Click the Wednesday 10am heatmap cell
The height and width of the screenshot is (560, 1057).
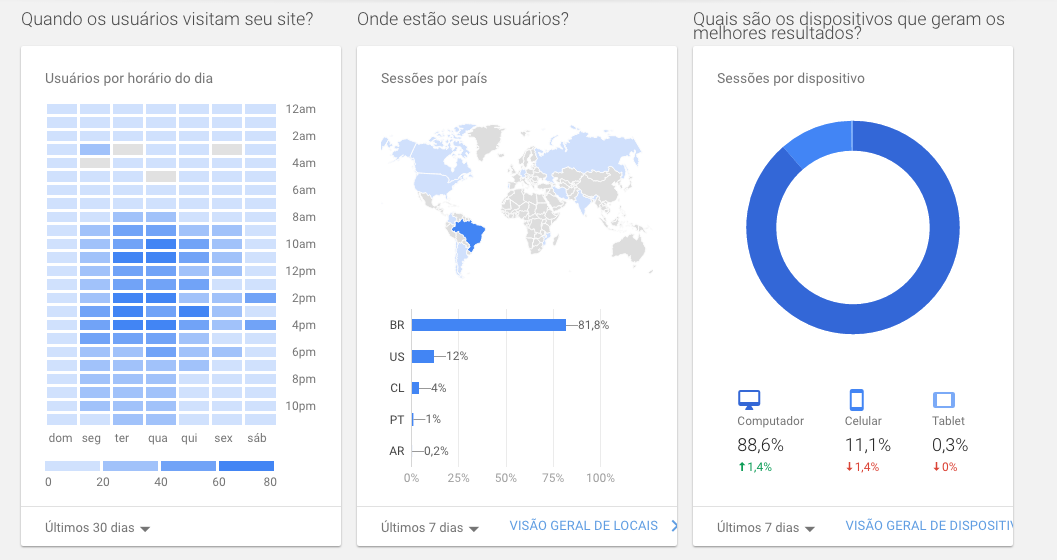tap(160, 244)
